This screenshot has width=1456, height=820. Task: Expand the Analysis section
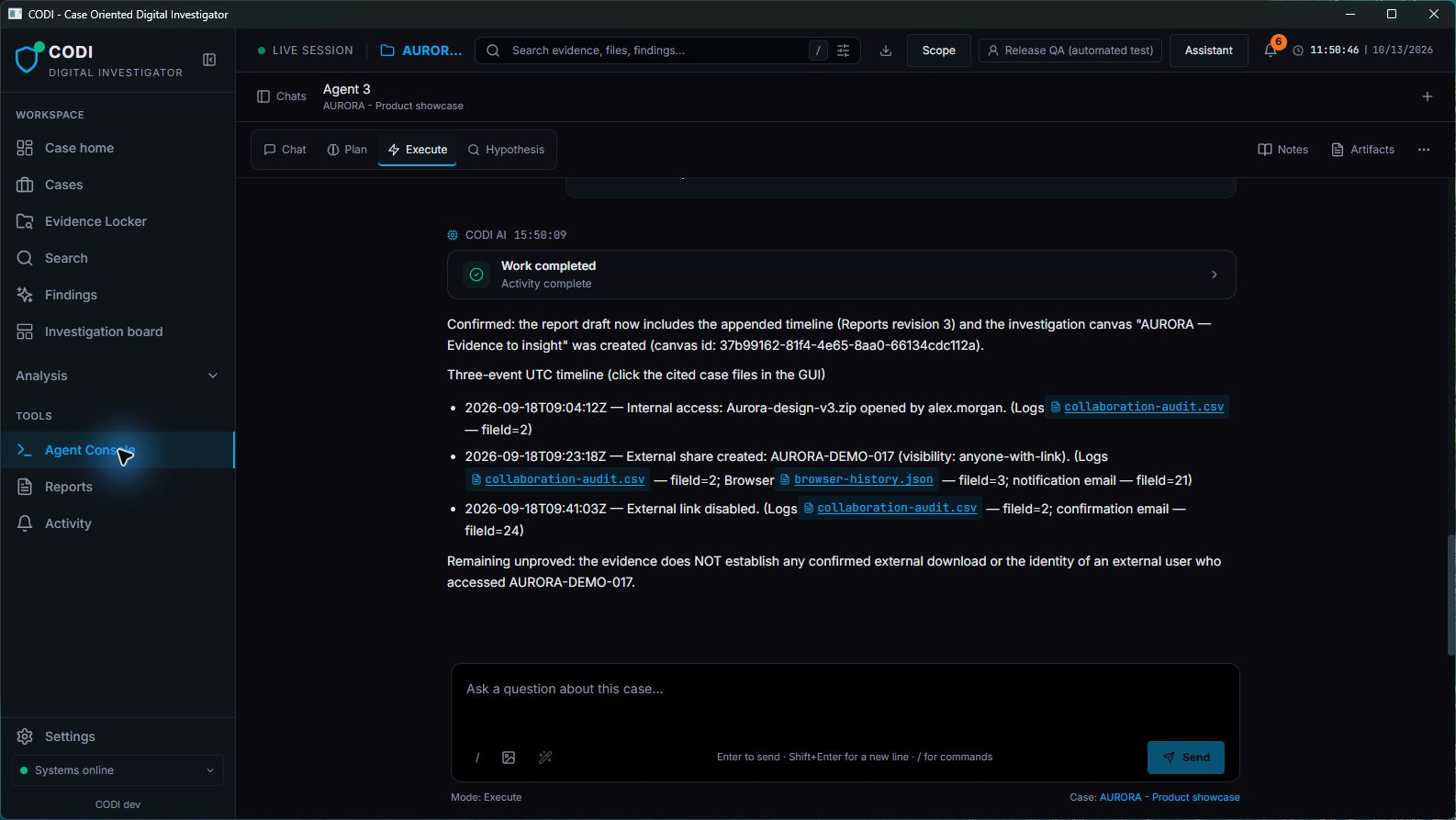118,376
